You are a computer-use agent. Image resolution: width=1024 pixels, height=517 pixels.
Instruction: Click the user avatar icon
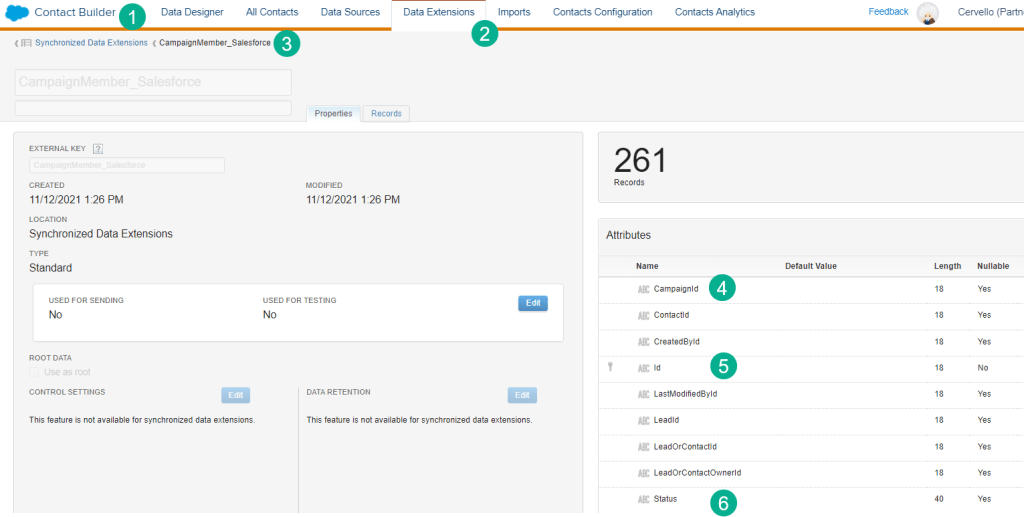click(927, 13)
